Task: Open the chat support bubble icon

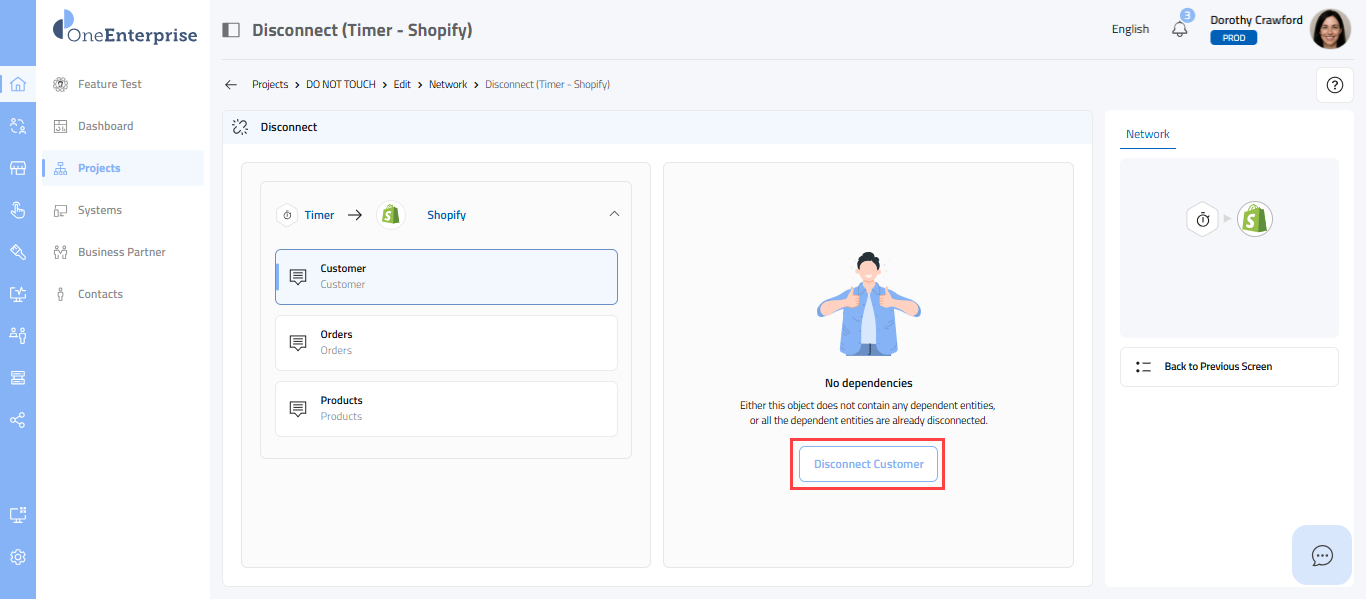Action: (x=1322, y=555)
